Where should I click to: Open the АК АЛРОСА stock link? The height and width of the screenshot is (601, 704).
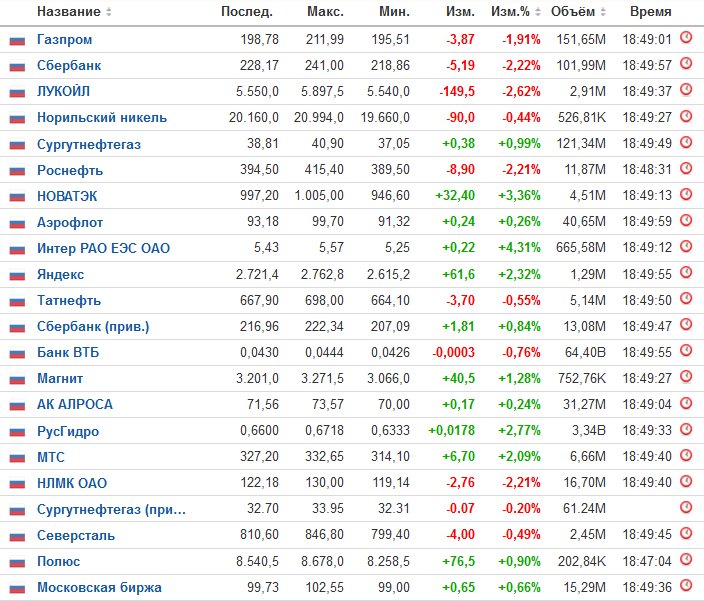(x=75, y=404)
